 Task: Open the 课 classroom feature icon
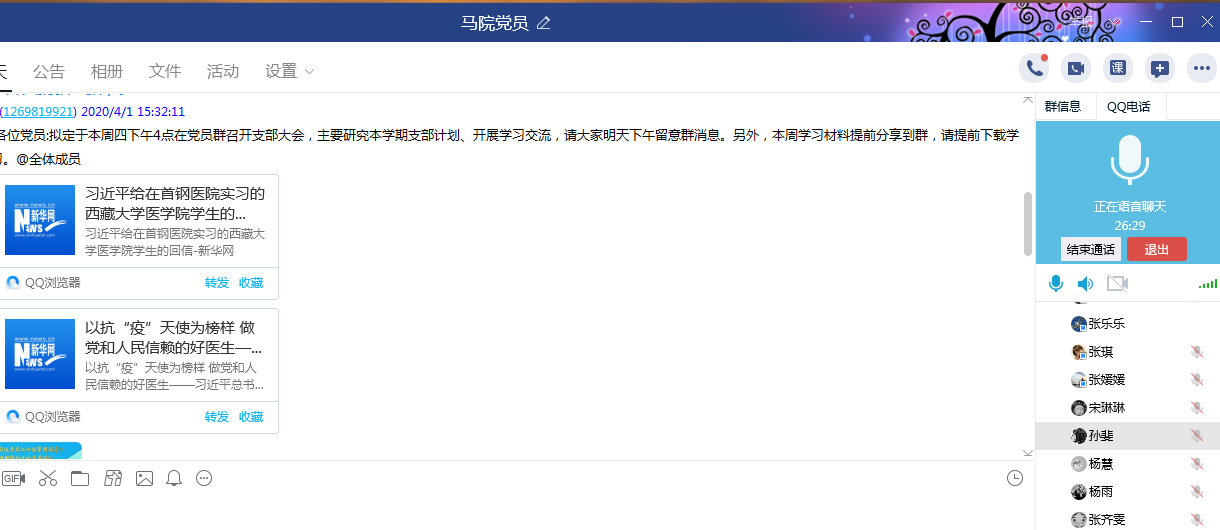[x=1117, y=69]
